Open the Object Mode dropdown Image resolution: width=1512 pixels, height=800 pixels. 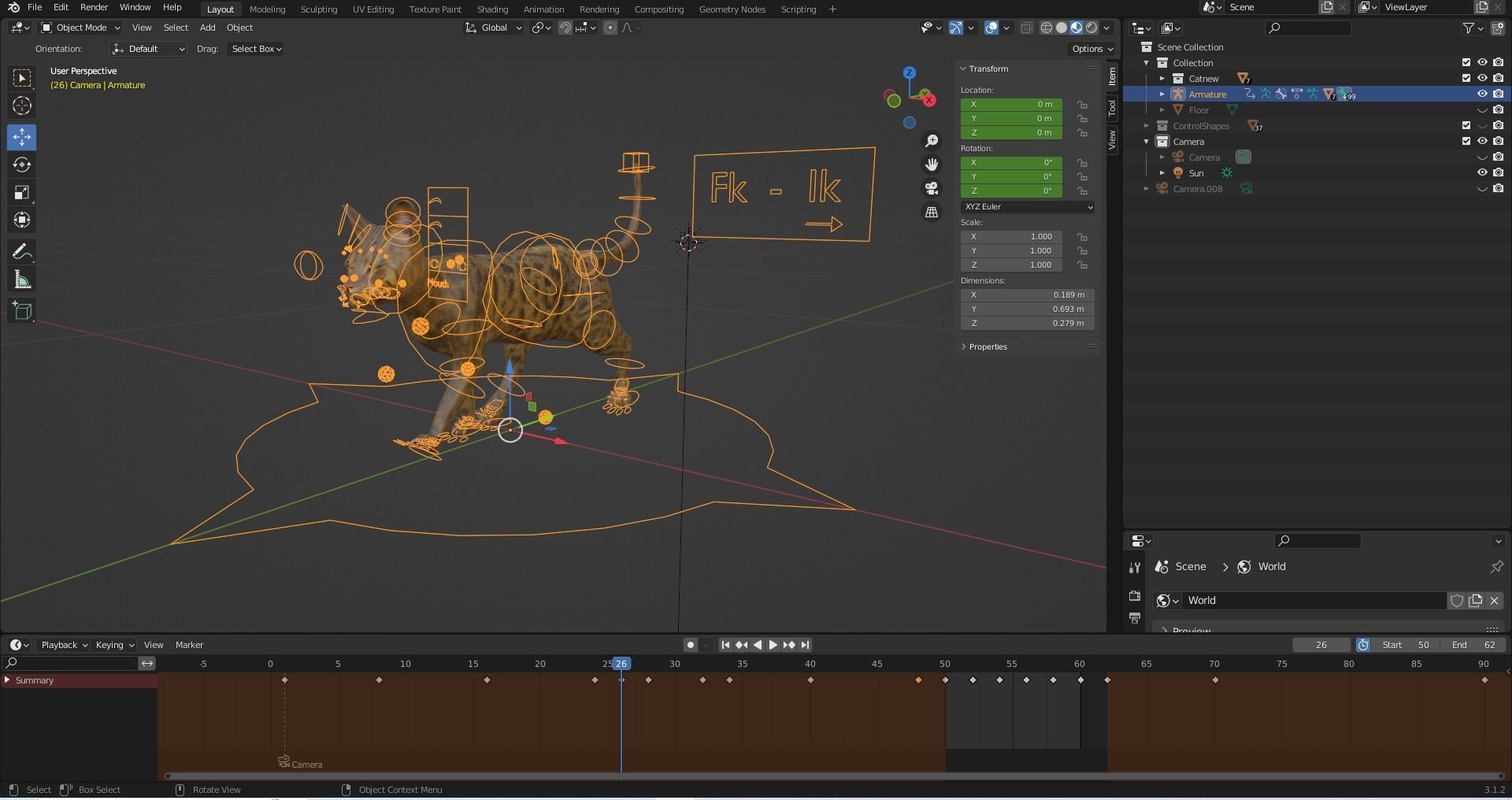tap(80, 28)
